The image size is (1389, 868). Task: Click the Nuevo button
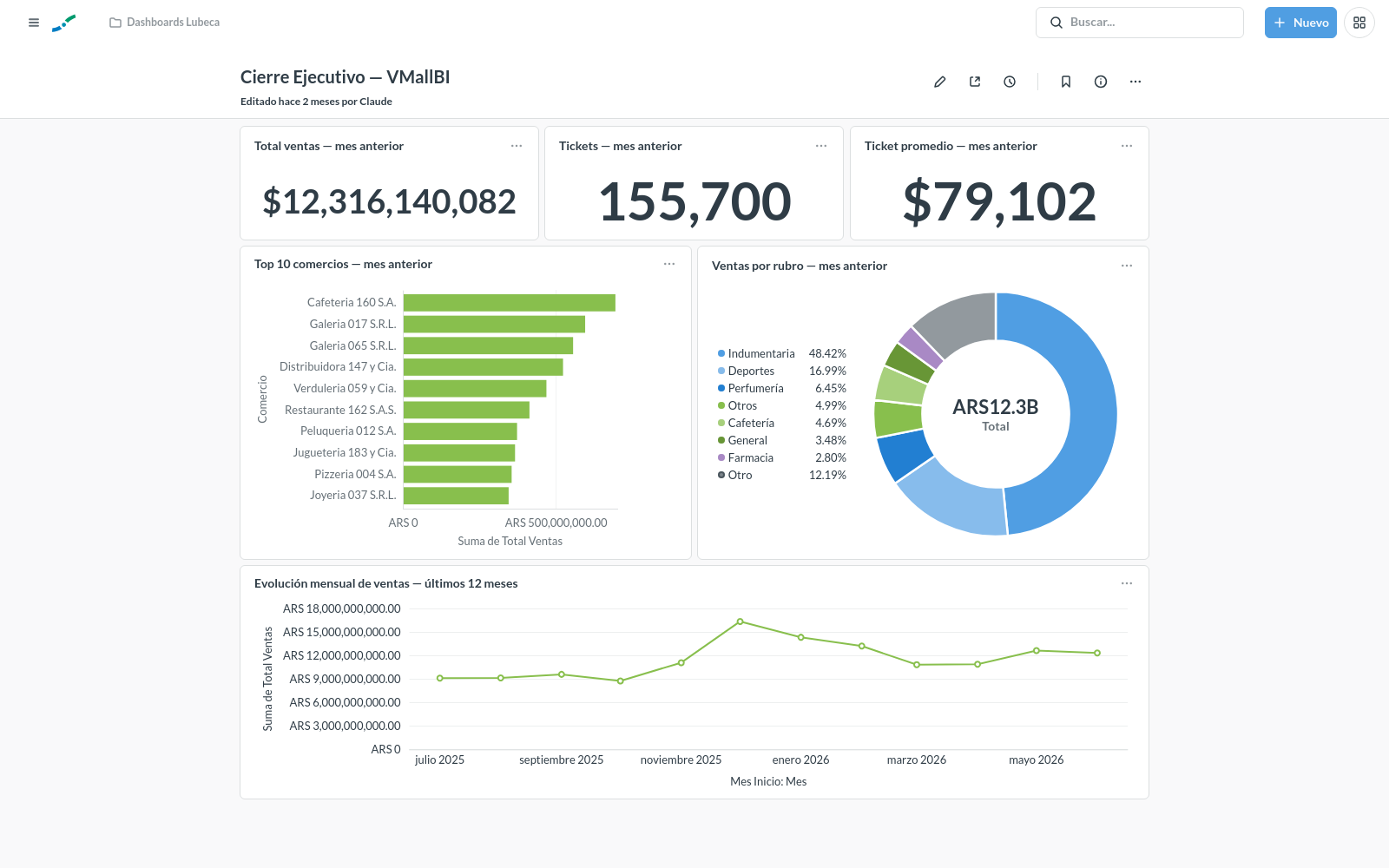point(1300,23)
